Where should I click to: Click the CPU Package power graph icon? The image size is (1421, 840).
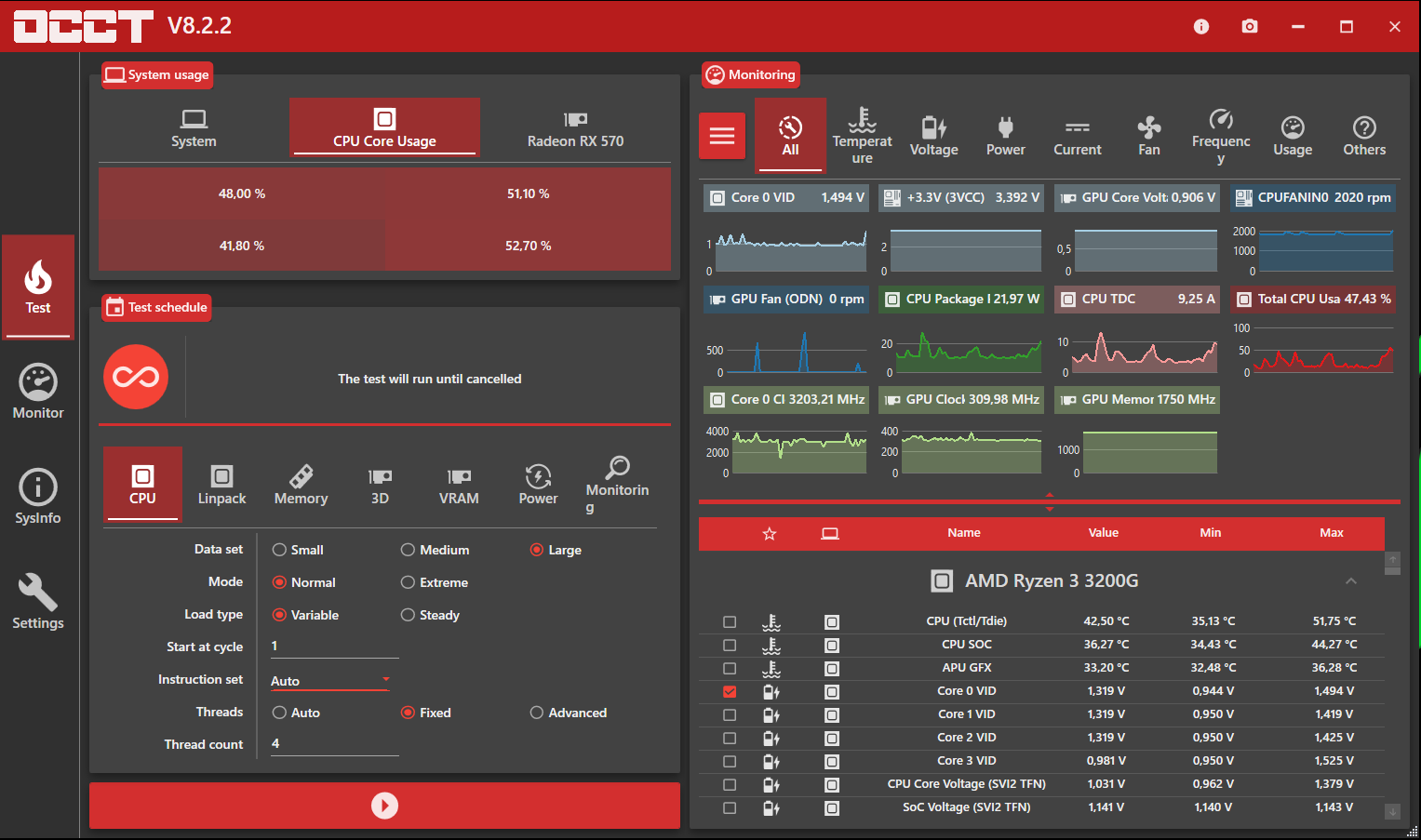(892, 299)
